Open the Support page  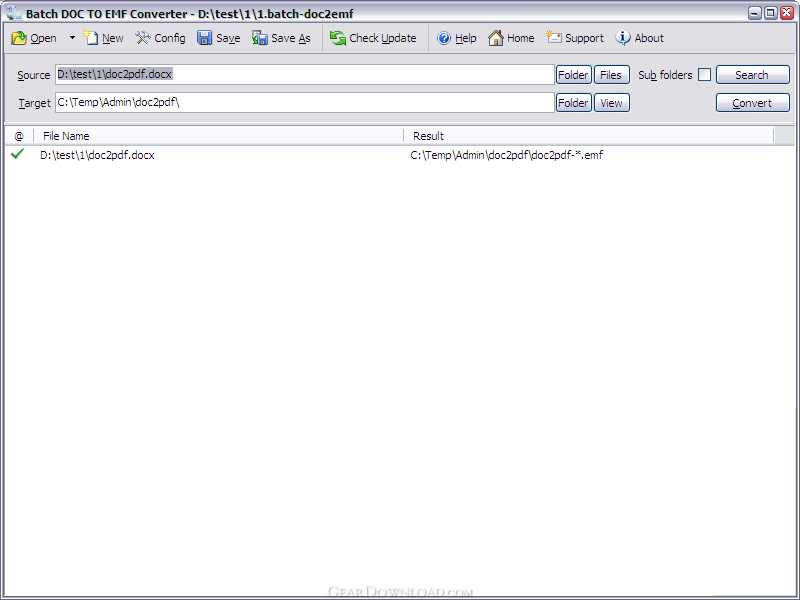click(575, 38)
